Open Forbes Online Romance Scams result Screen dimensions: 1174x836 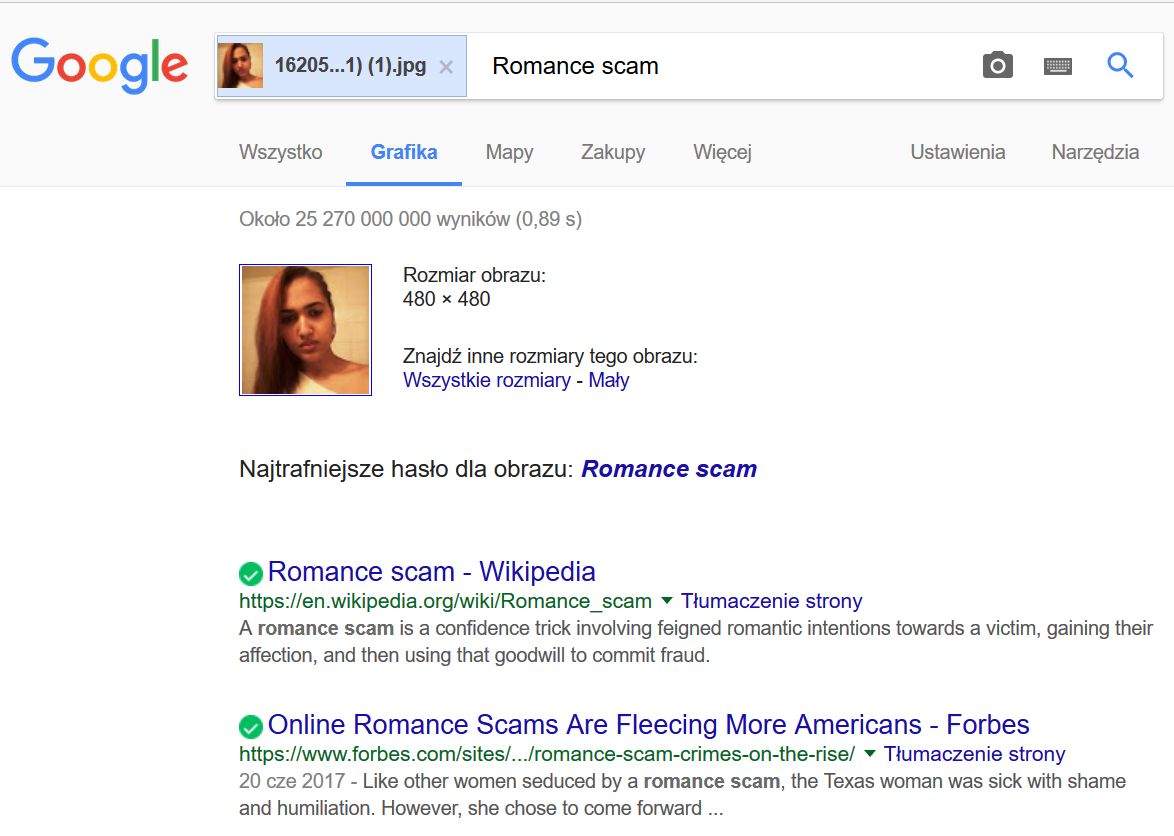point(648,724)
